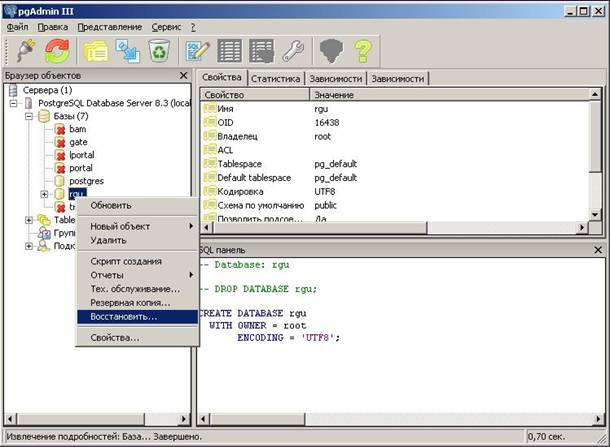Image resolution: width=610 pixels, height=447 pixels.
Task: Close the SQL панель pane
Action: pos(598,250)
